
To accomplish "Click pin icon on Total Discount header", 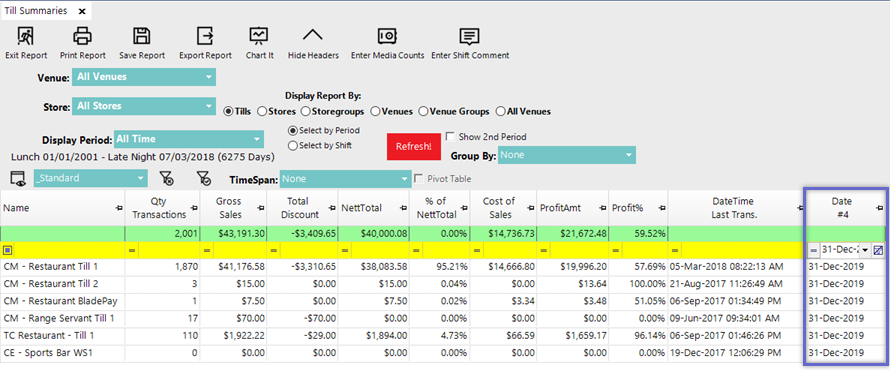I will 332,208.
